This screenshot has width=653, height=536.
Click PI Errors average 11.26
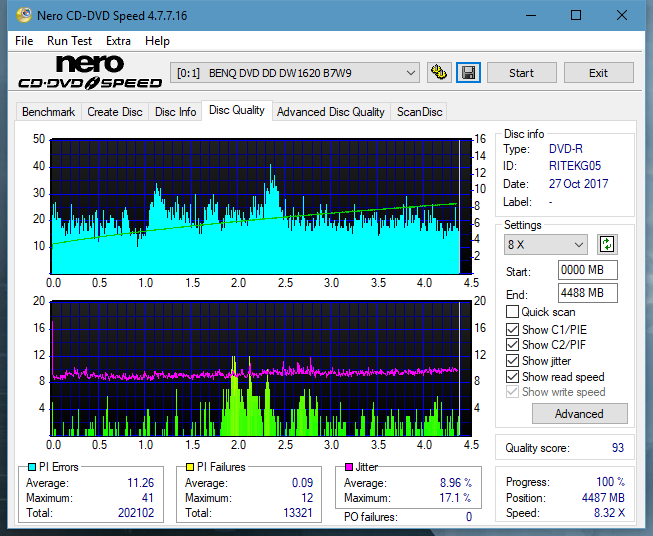click(x=140, y=483)
